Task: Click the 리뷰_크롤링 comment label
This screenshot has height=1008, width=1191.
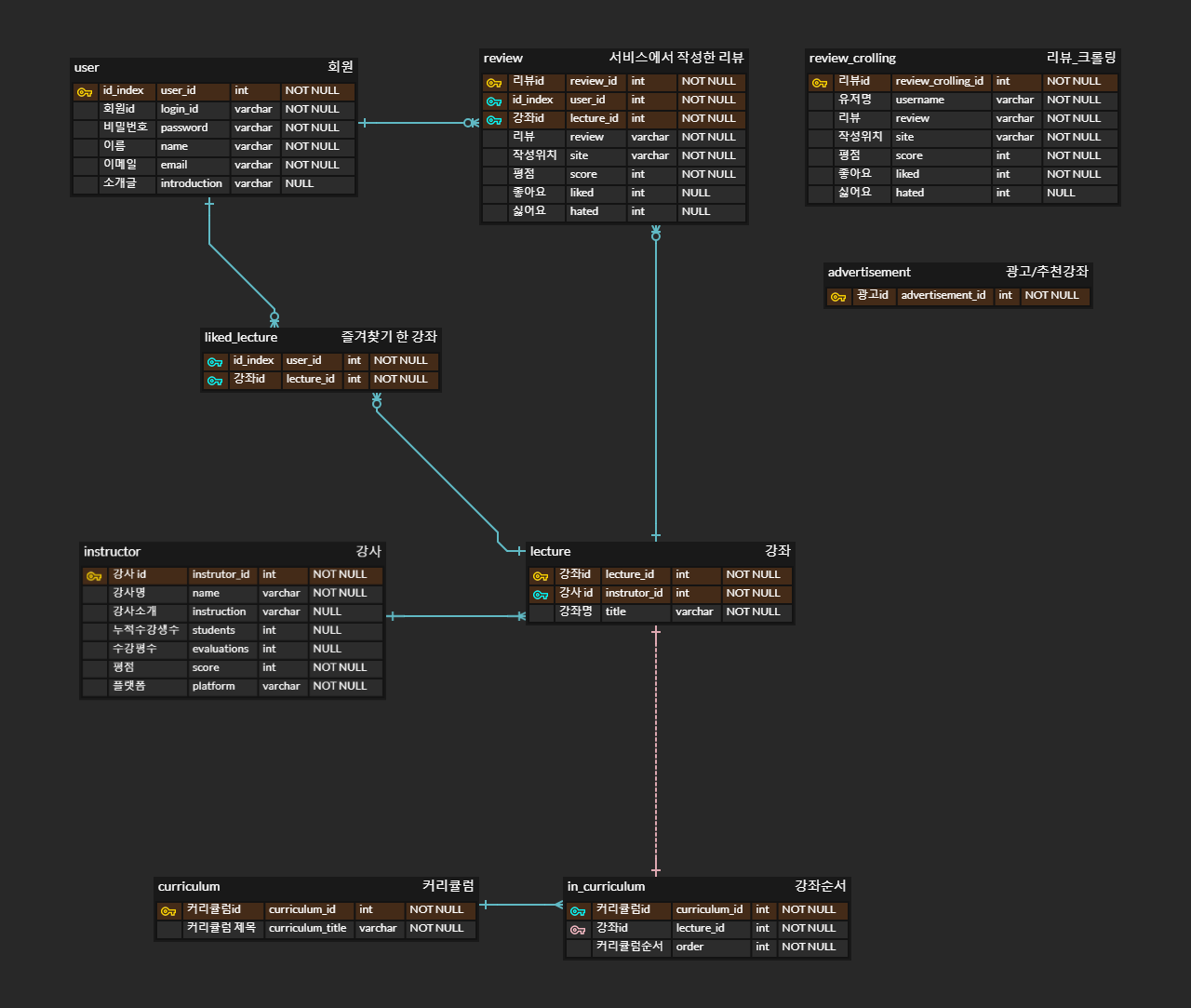Action: coord(1081,58)
